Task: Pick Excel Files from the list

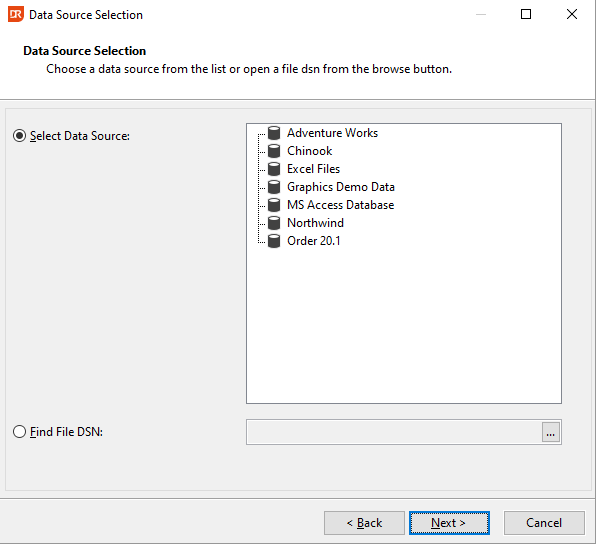Action: pos(313,169)
